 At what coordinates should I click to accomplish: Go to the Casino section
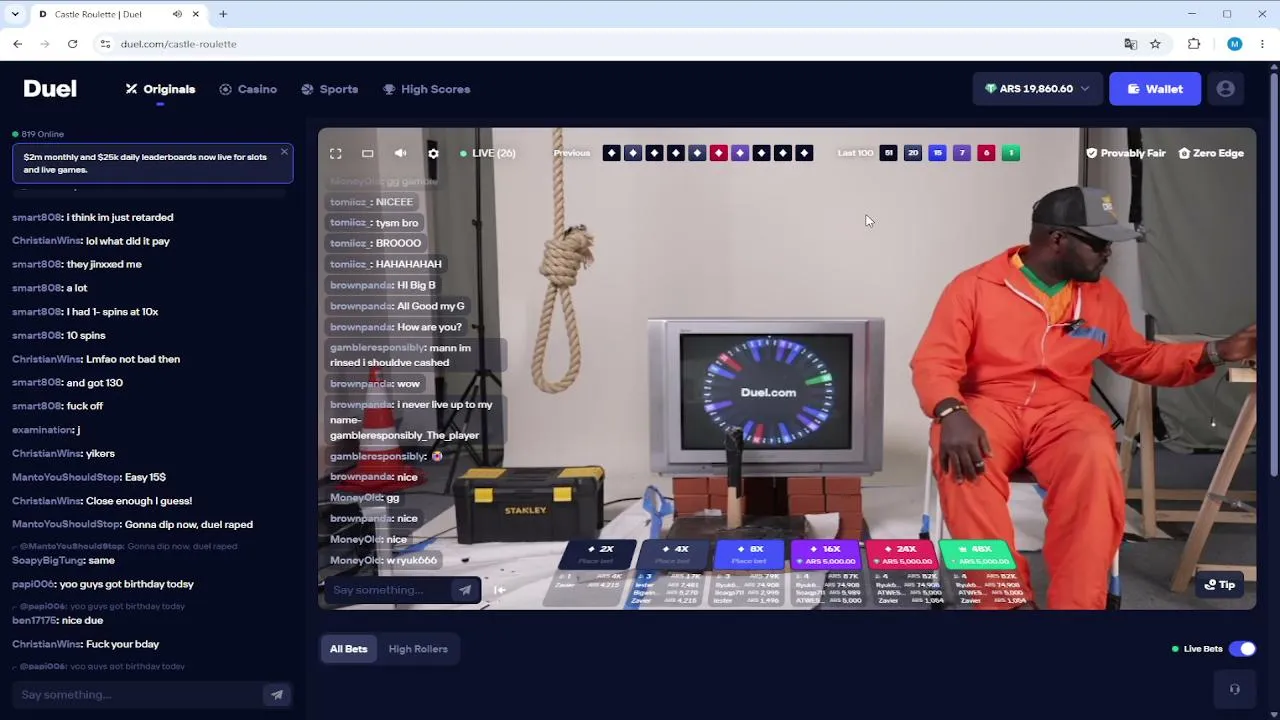[248, 89]
